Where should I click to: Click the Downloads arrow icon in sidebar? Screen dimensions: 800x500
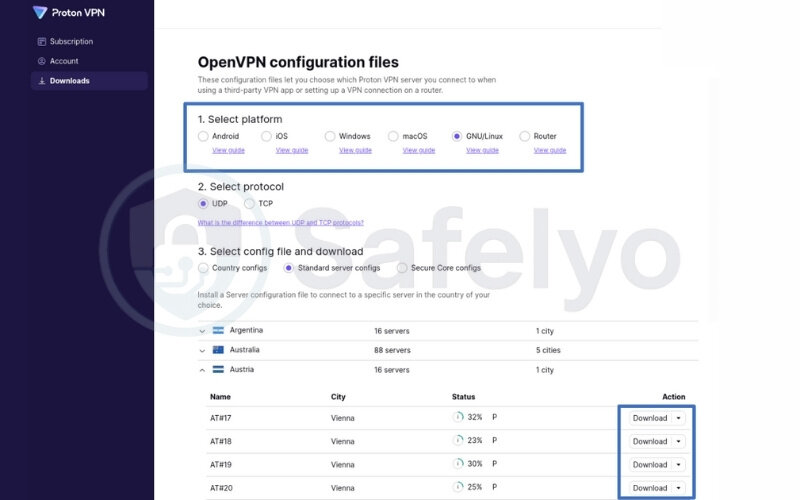click(42, 81)
